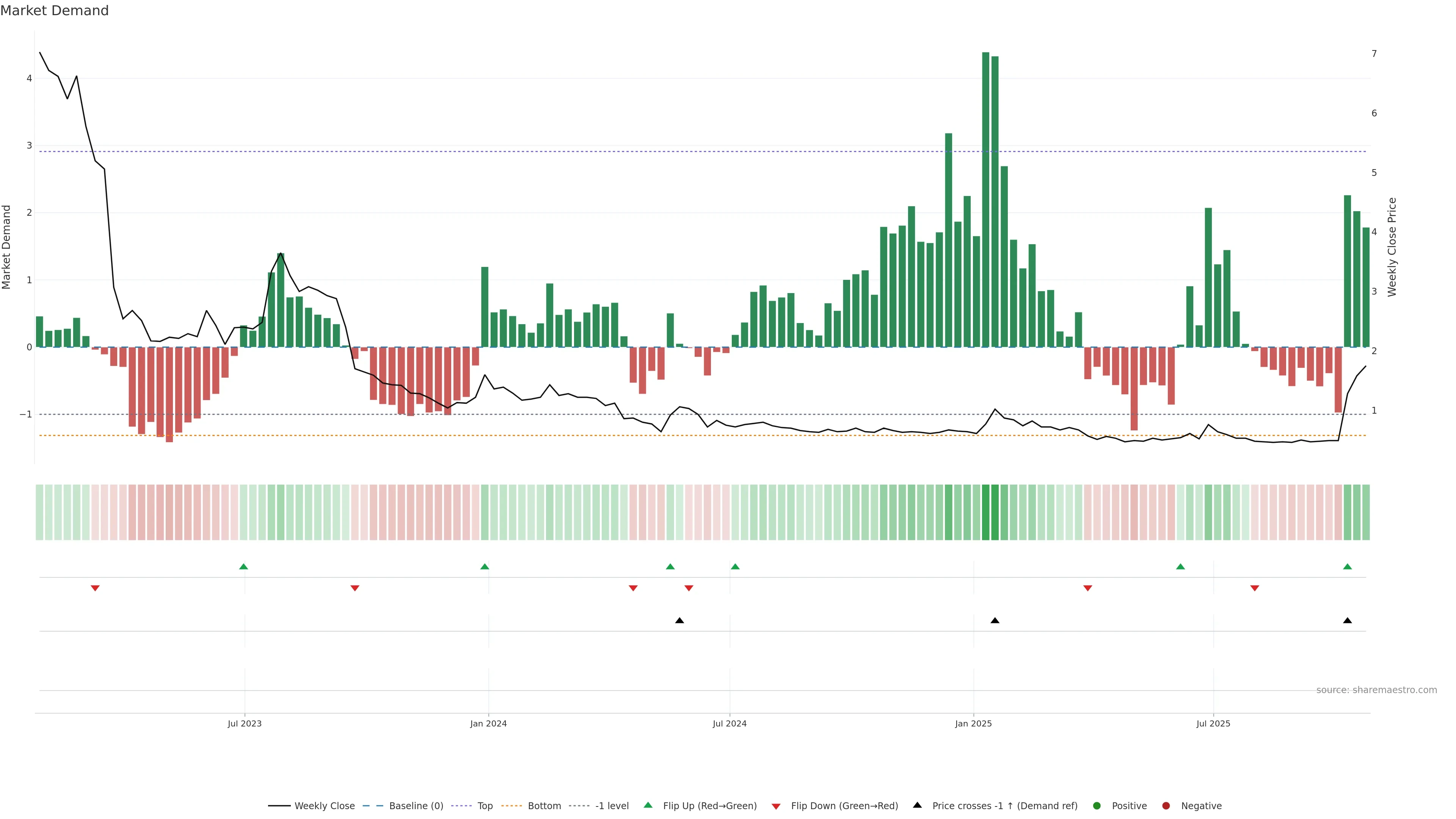Click the Market Demand chart title

[54, 11]
